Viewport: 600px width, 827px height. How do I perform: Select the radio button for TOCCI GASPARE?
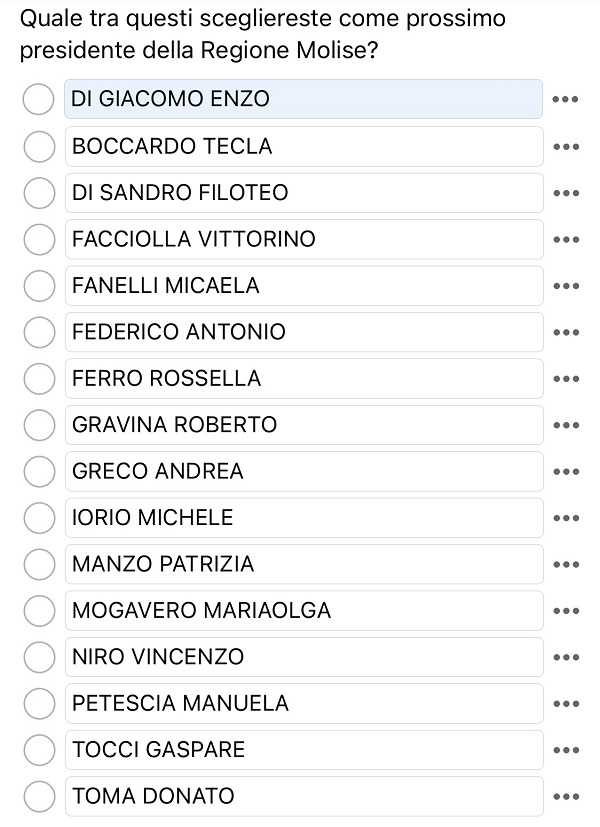point(39,750)
